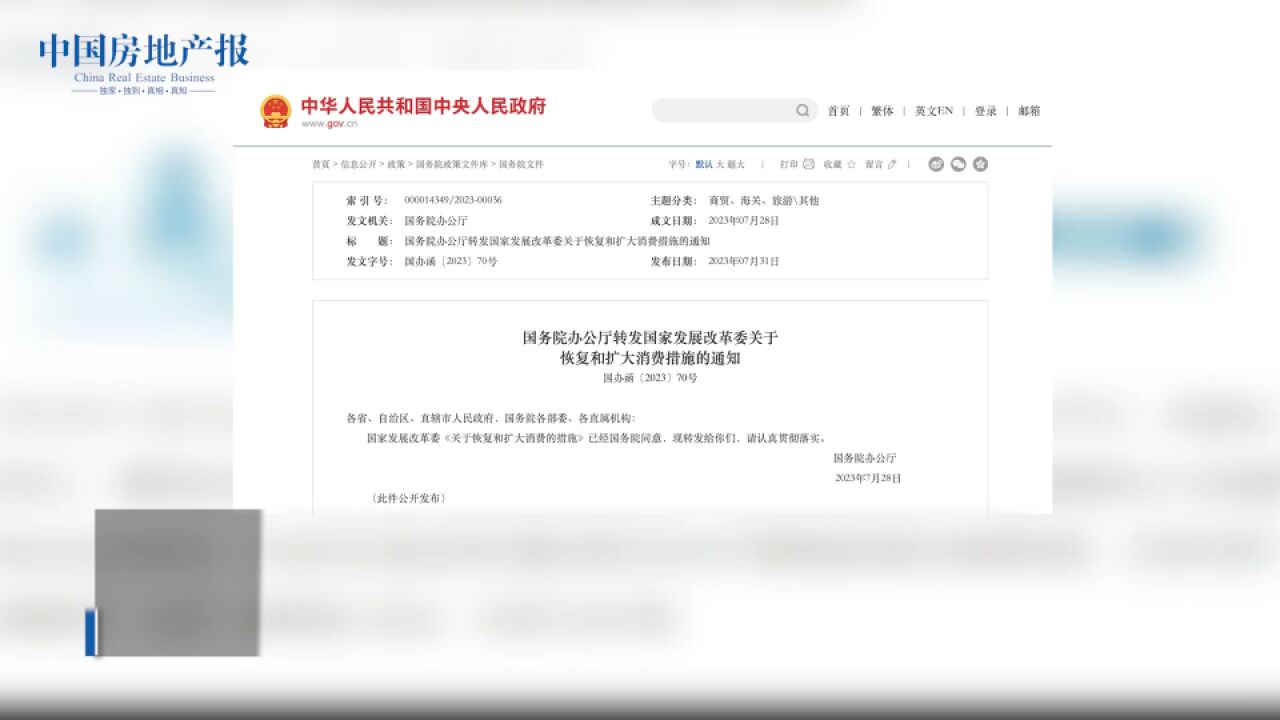The width and height of the screenshot is (1280, 720).
Task: Click 国办函〔2023〕70号 under the heading
Action: click(x=650, y=378)
